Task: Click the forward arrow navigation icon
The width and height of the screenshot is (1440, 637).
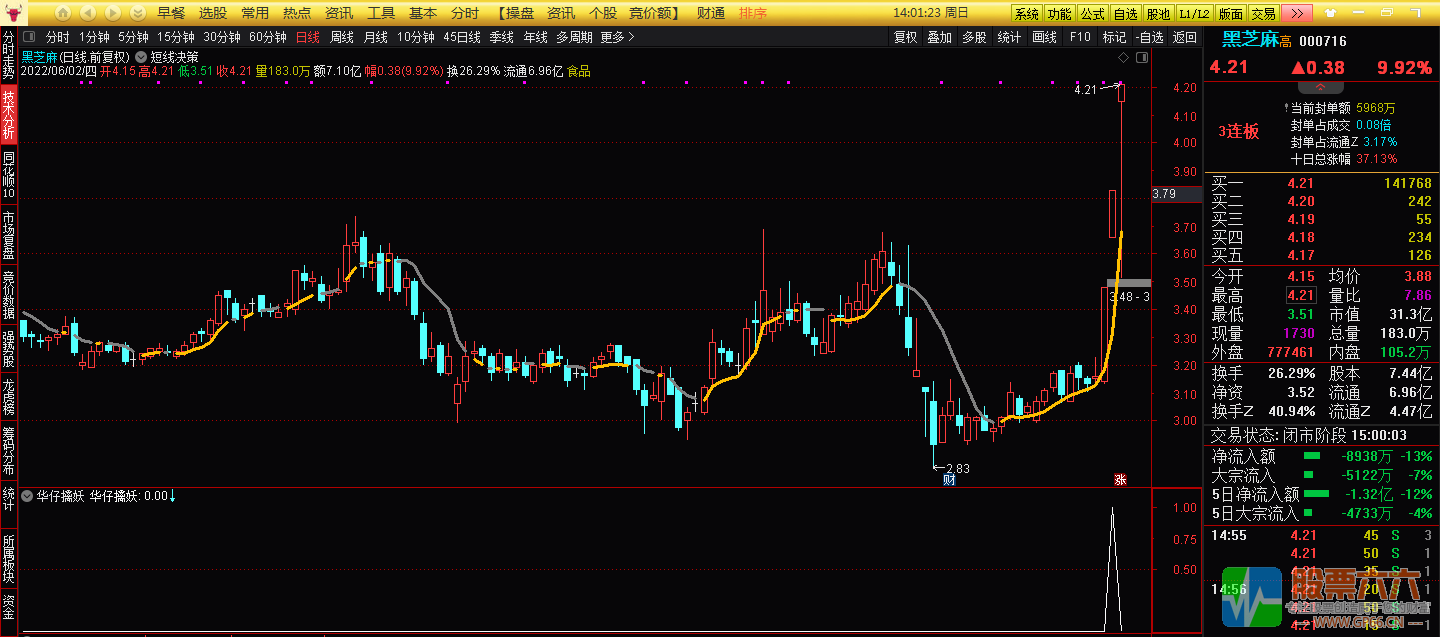Action: pos(111,12)
